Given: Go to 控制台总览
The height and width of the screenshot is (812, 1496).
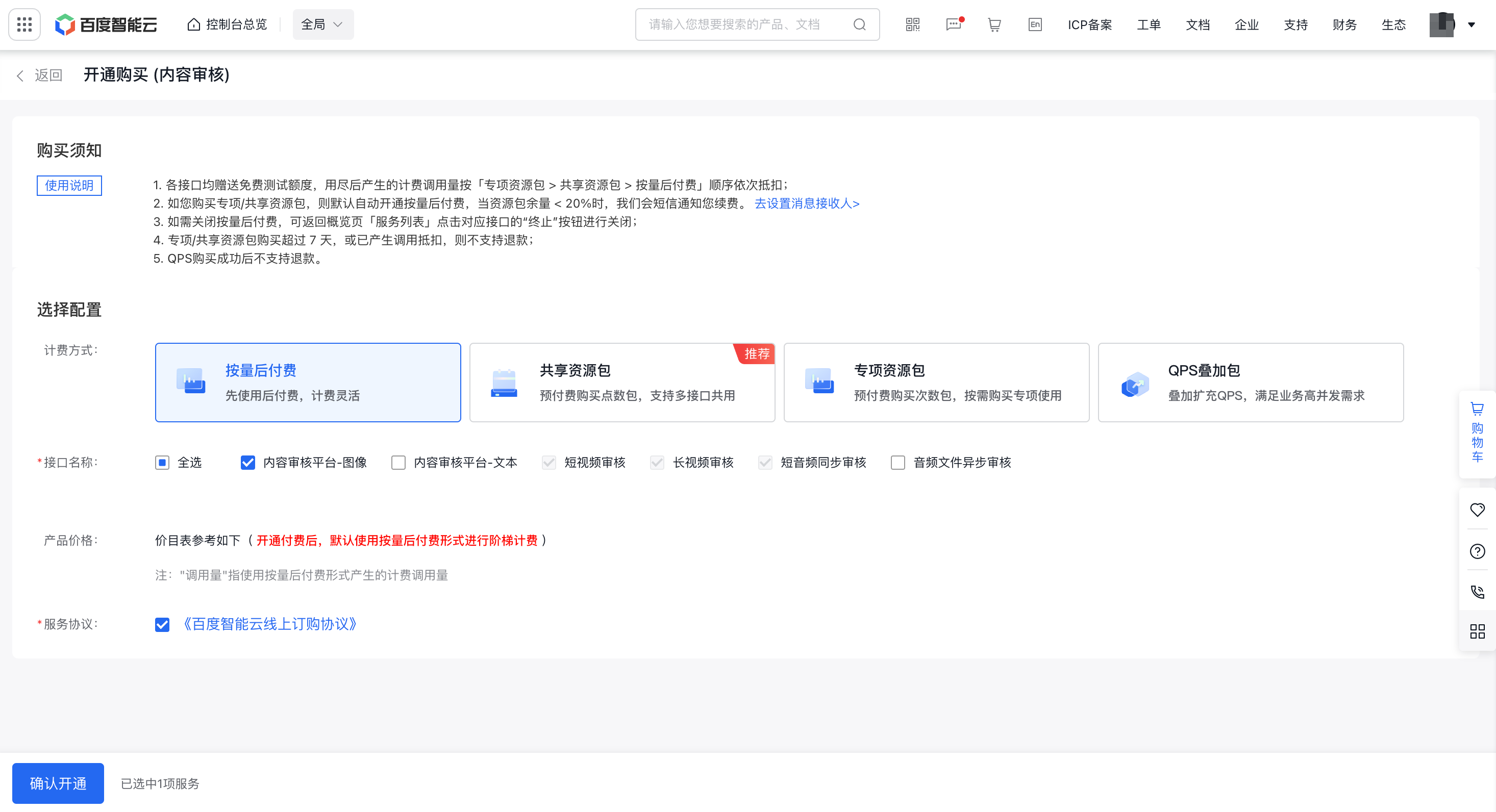Looking at the screenshot, I should [x=227, y=24].
